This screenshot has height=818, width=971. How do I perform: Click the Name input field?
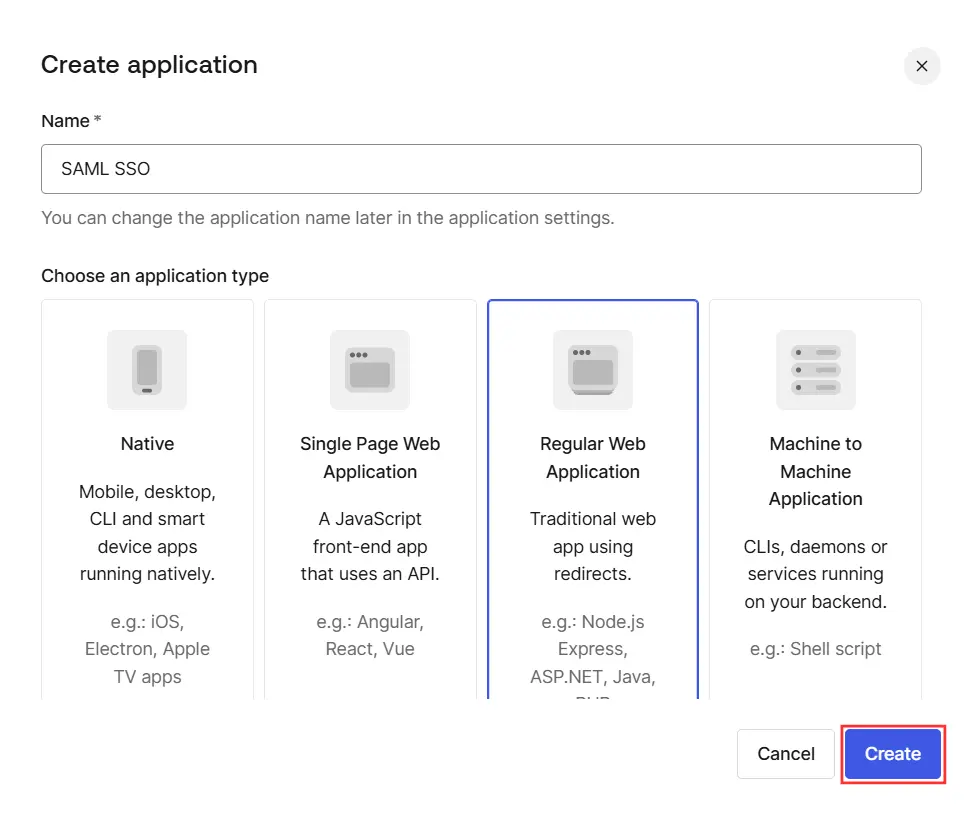481,169
